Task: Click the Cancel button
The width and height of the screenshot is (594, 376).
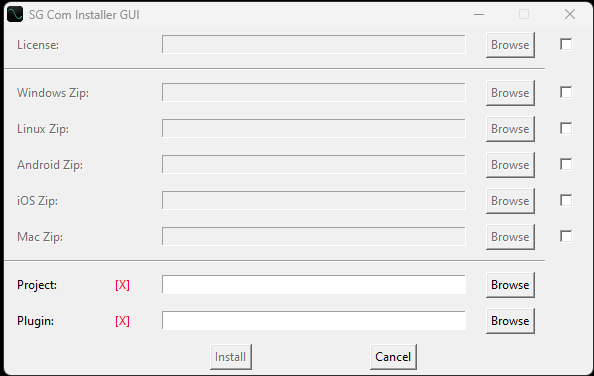Action: pos(393,357)
